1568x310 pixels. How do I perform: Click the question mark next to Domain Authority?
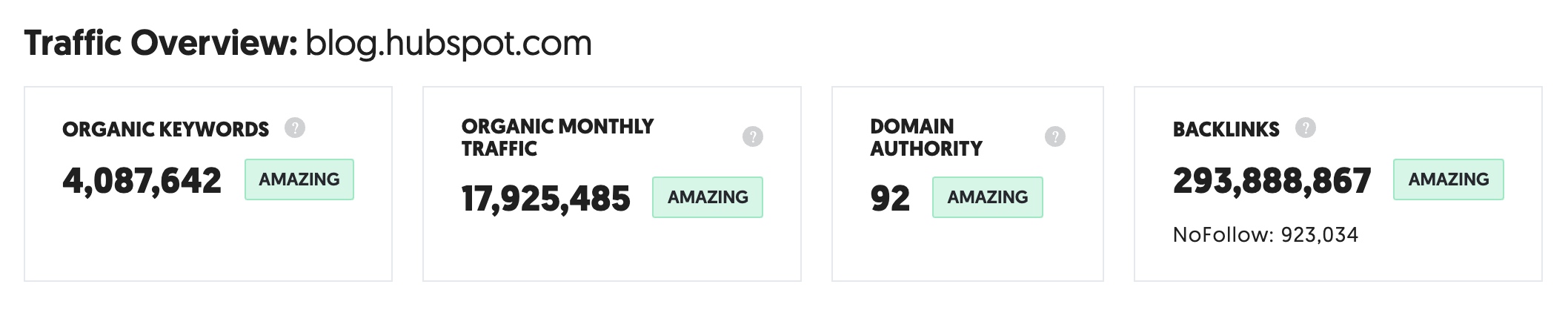(x=1055, y=136)
